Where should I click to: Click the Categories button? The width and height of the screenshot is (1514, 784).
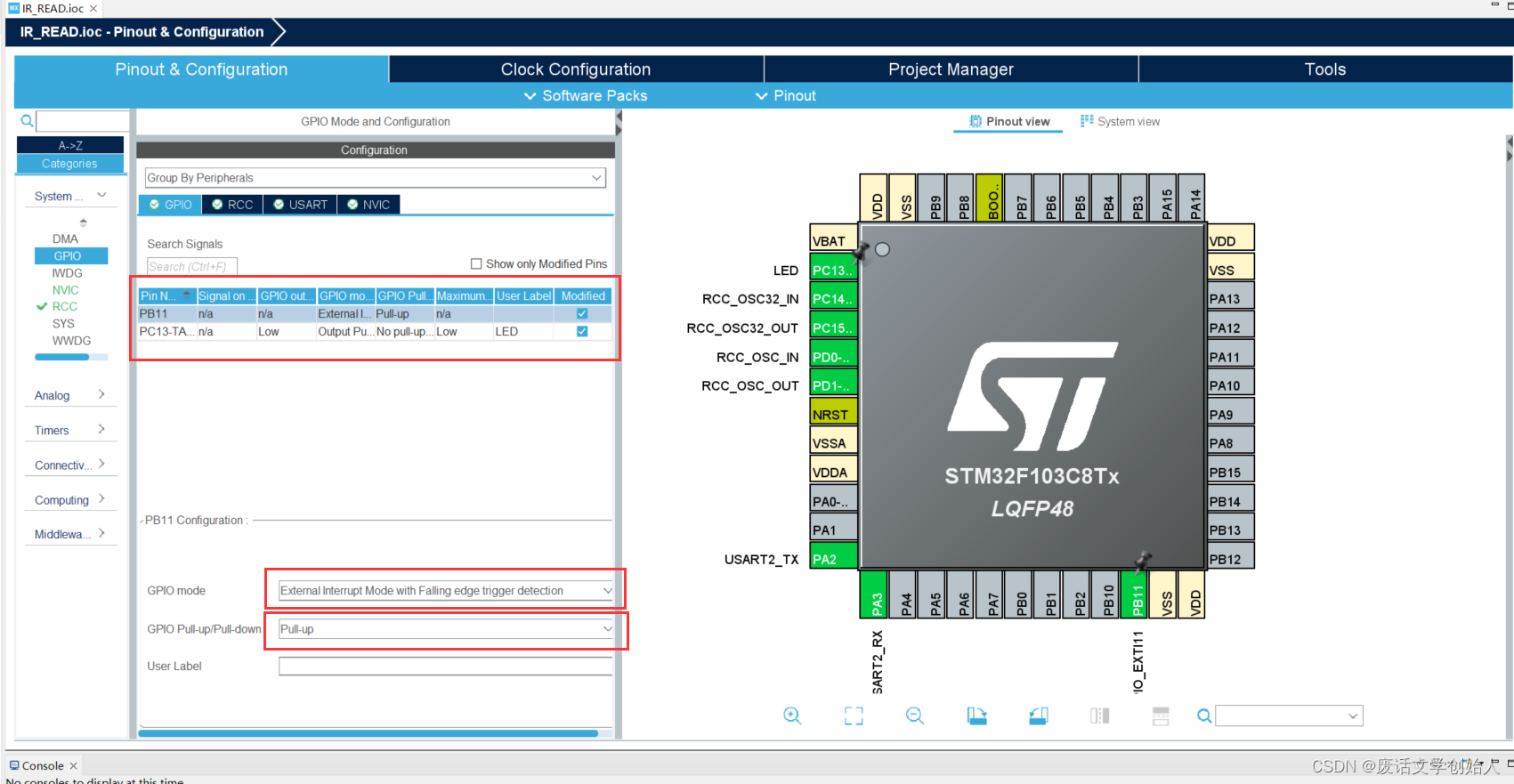[x=70, y=164]
